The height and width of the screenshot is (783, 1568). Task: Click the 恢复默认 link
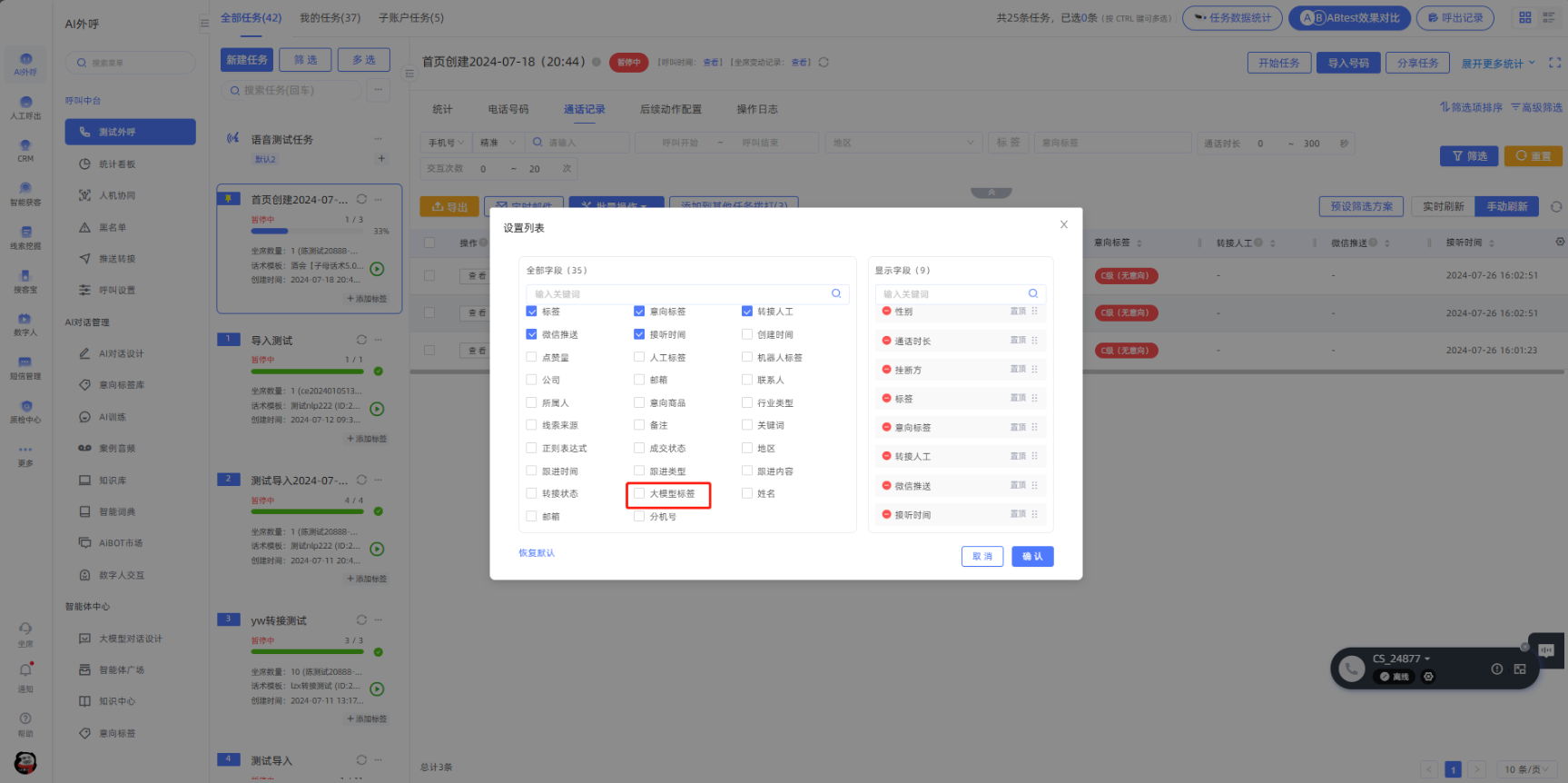tap(536, 553)
